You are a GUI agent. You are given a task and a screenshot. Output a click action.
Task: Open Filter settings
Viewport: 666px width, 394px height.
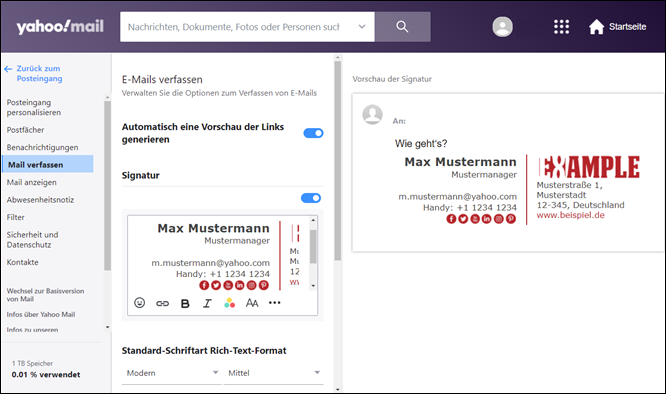[16, 217]
